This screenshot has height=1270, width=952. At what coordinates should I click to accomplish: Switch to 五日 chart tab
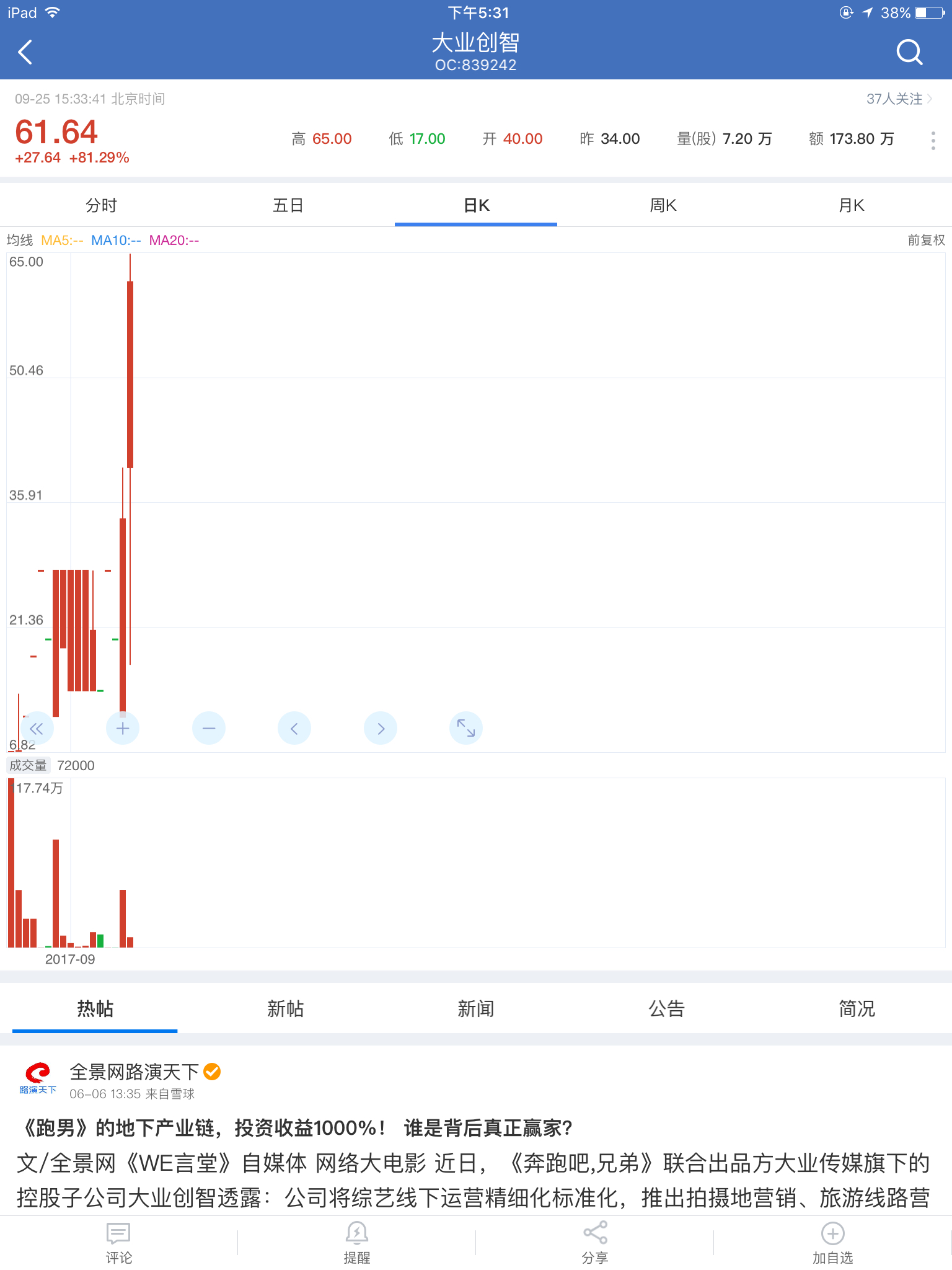(288, 205)
